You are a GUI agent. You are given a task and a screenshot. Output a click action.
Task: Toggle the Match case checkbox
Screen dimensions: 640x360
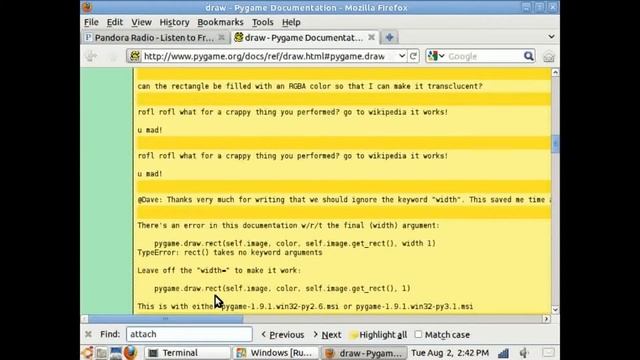(x=418, y=334)
